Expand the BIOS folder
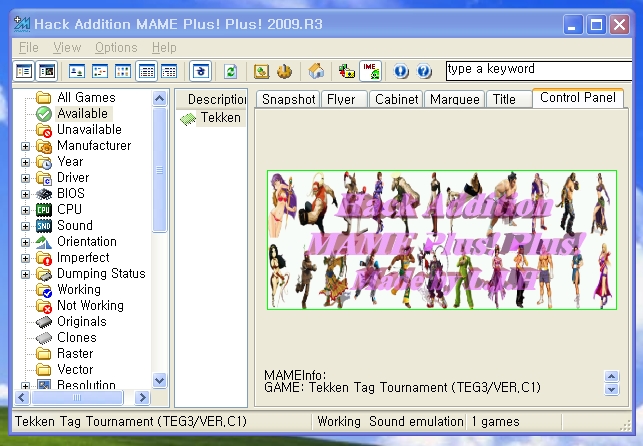Viewport: 643px width, 446px height. 25,194
